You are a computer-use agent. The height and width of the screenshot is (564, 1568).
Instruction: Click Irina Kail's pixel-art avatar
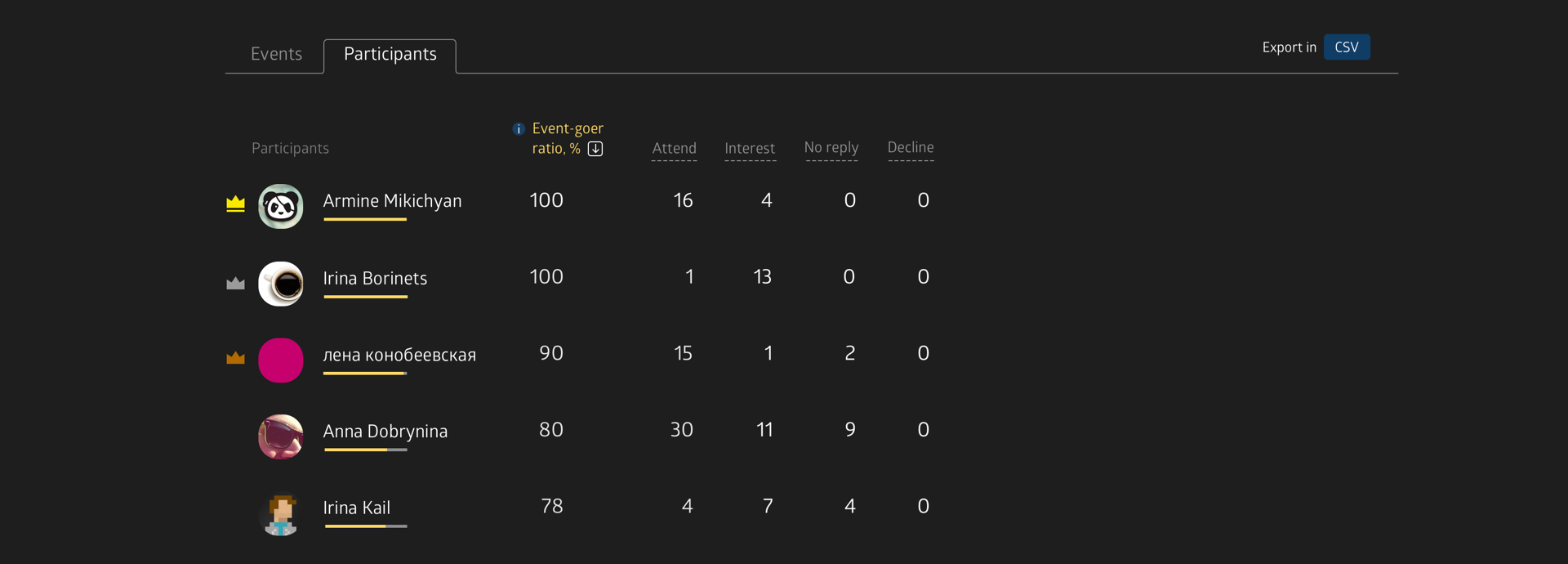pos(281,514)
